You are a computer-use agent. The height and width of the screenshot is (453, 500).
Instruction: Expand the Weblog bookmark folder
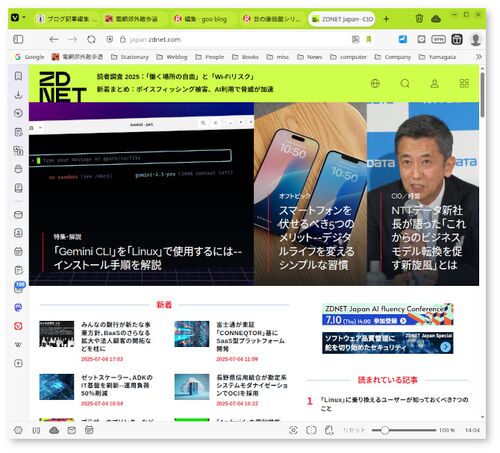(x=172, y=57)
